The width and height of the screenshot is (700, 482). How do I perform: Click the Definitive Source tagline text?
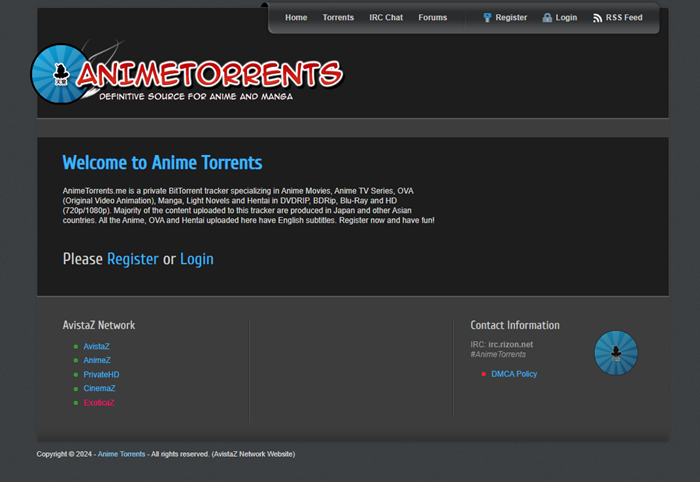(196, 96)
